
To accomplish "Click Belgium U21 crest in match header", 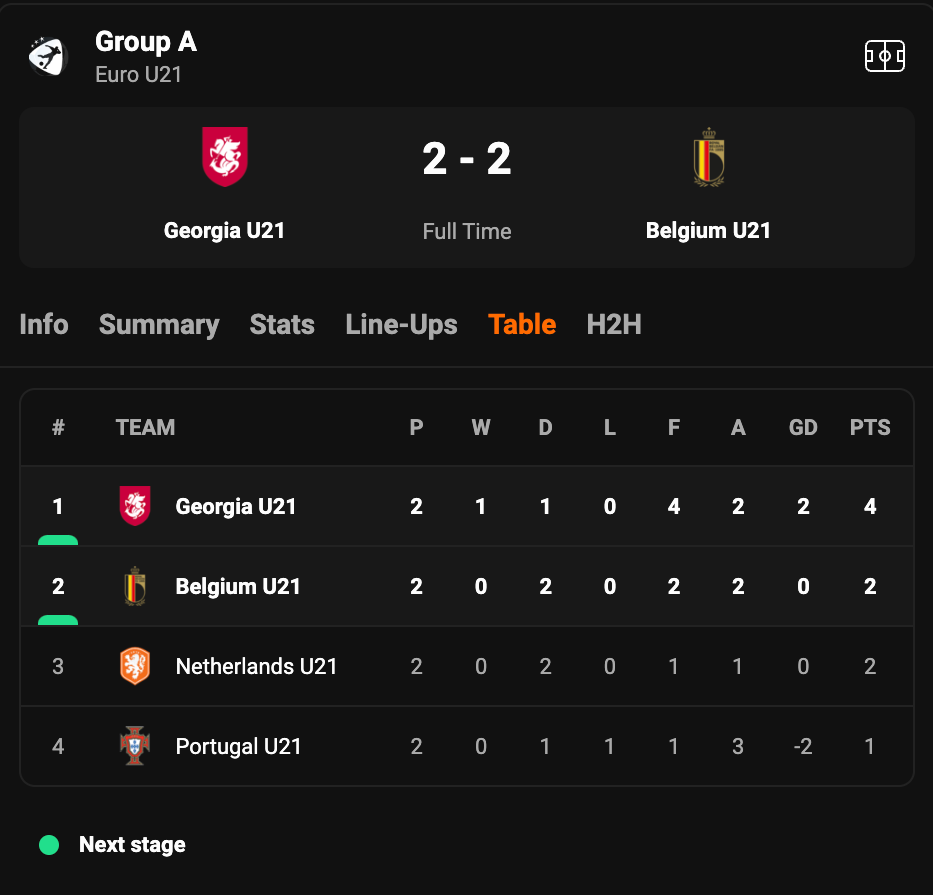I will click(x=709, y=158).
